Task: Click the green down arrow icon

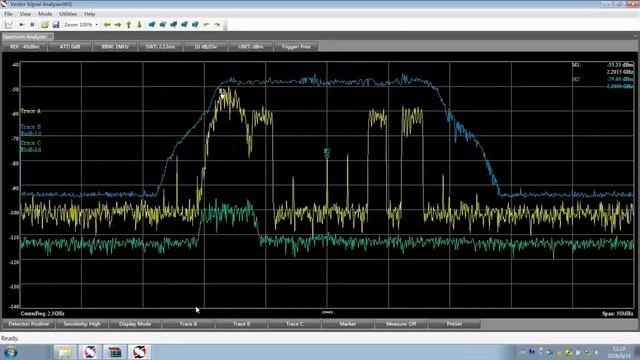Action: 139,25
